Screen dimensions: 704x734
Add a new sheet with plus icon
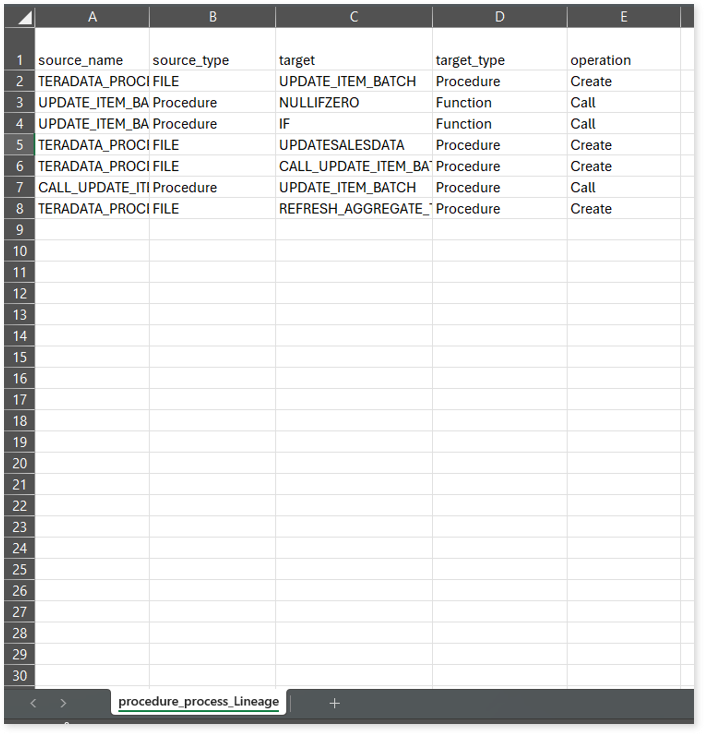point(334,703)
